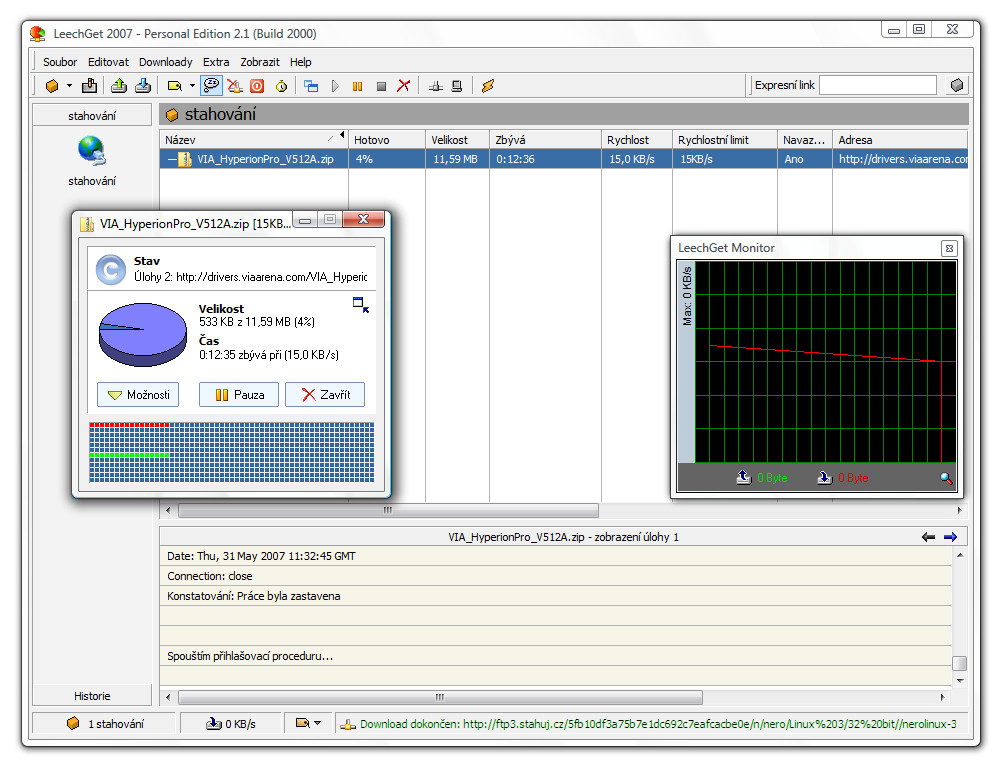The height and width of the screenshot is (765, 1004).
Task: Sort list by Hotovo column header
Action: click(387, 140)
